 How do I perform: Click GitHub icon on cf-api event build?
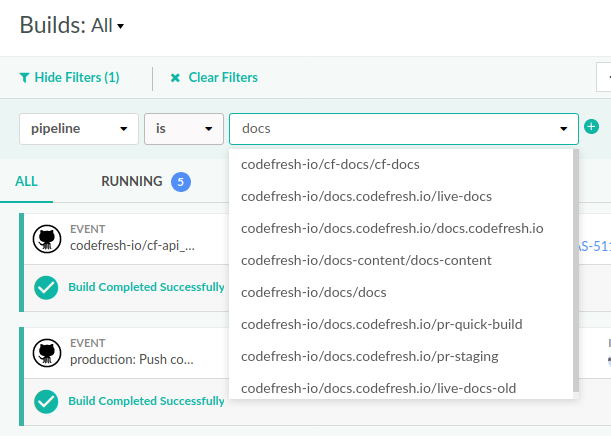point(47,238)
